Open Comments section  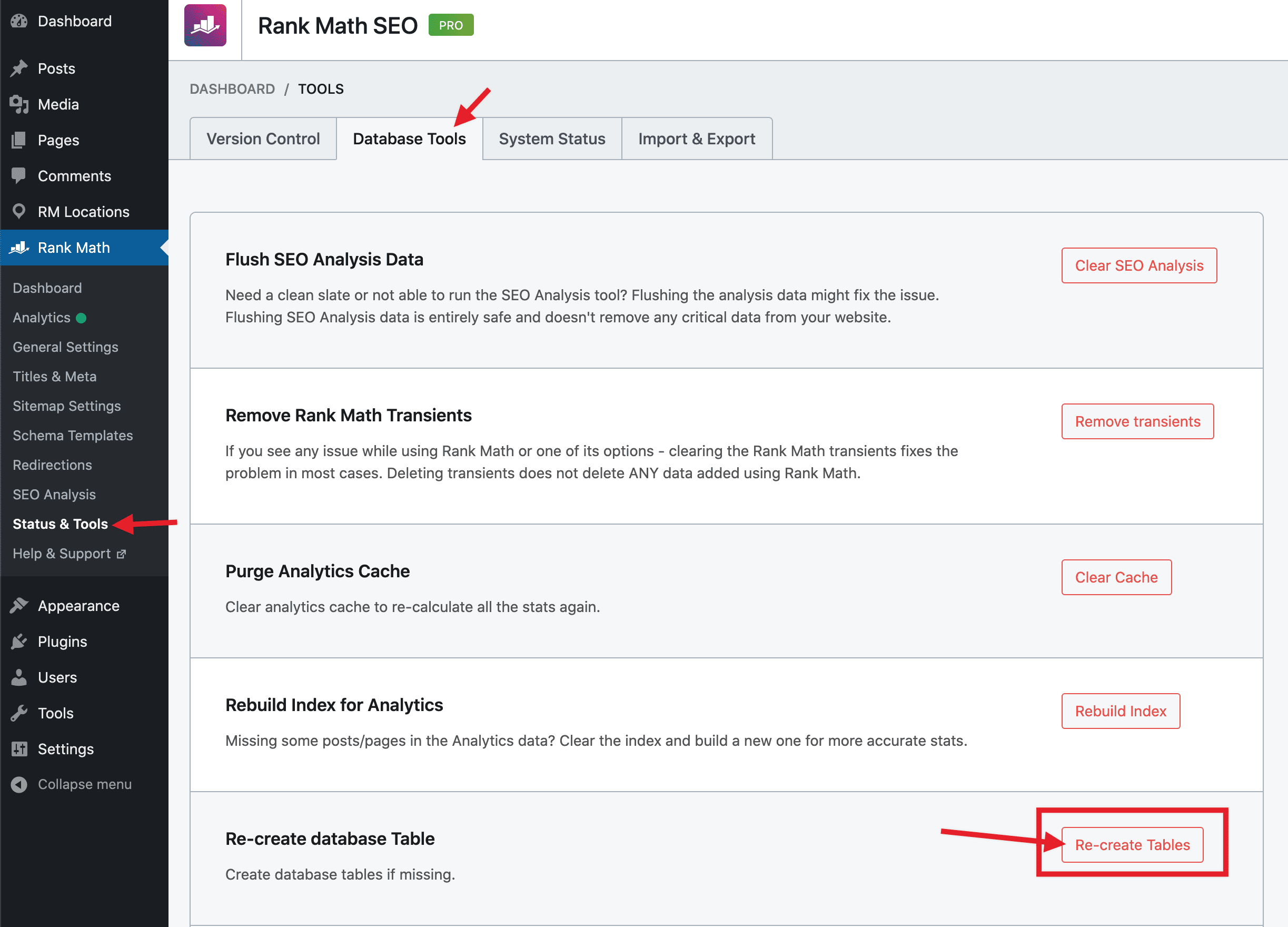tap(75, 176)
